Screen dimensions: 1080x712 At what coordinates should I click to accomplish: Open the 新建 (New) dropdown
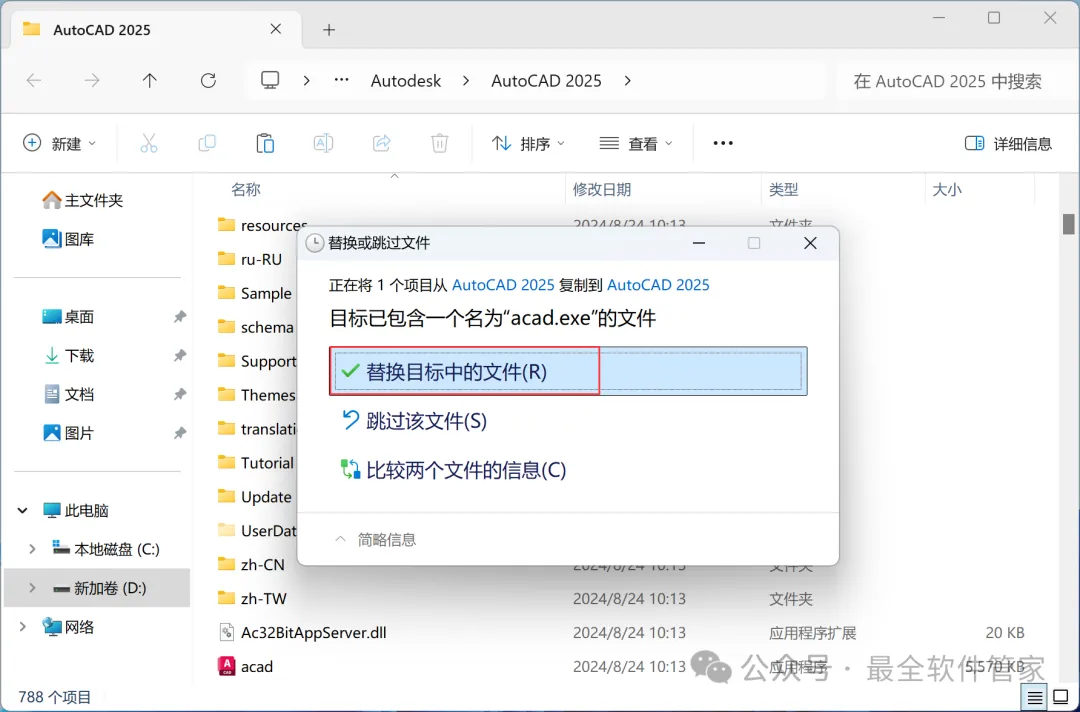59,143
